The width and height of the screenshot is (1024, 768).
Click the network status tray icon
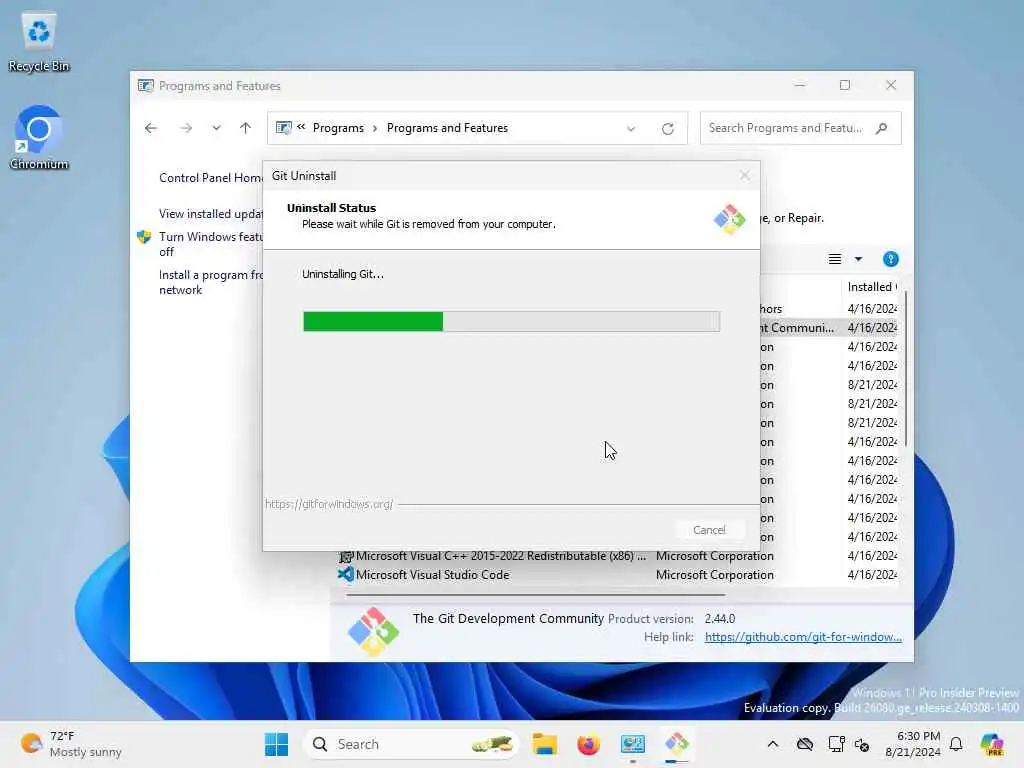coord(836,744)
